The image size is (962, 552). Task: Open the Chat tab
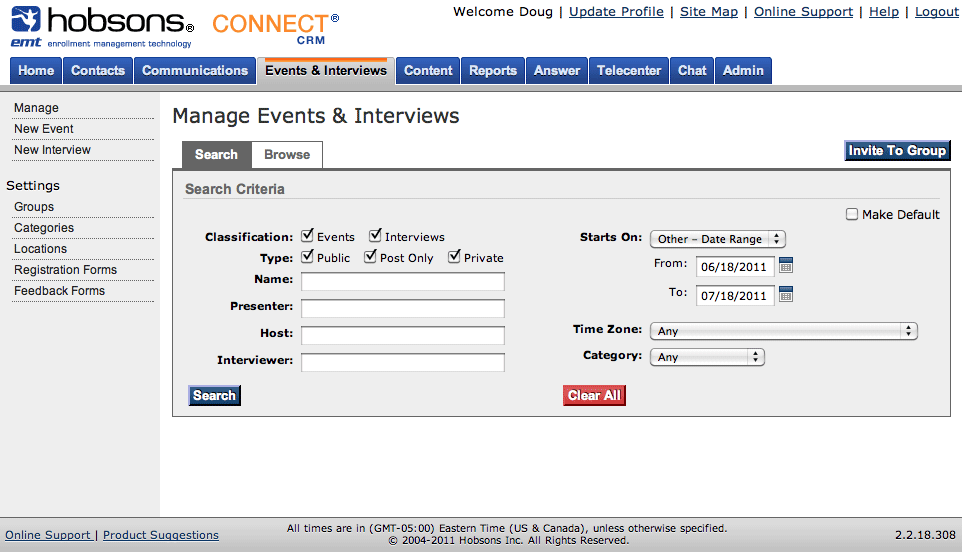pos(693,71)
